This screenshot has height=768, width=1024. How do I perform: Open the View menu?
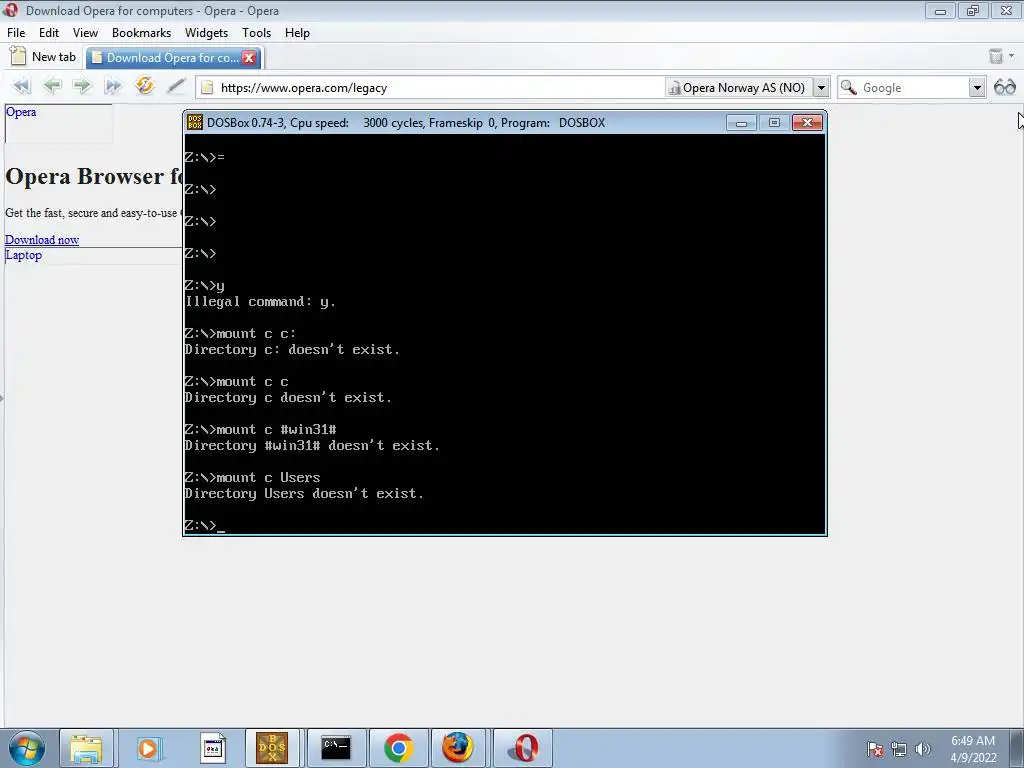pos(85,33)
